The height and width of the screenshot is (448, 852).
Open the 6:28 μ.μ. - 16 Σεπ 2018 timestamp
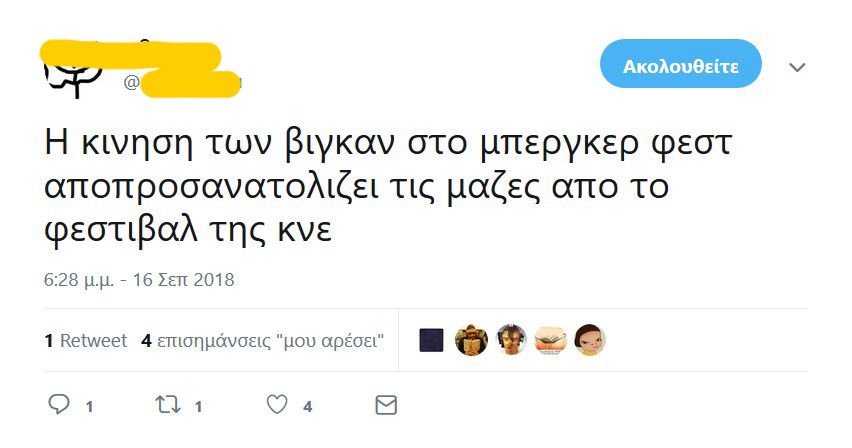[140, 280]
